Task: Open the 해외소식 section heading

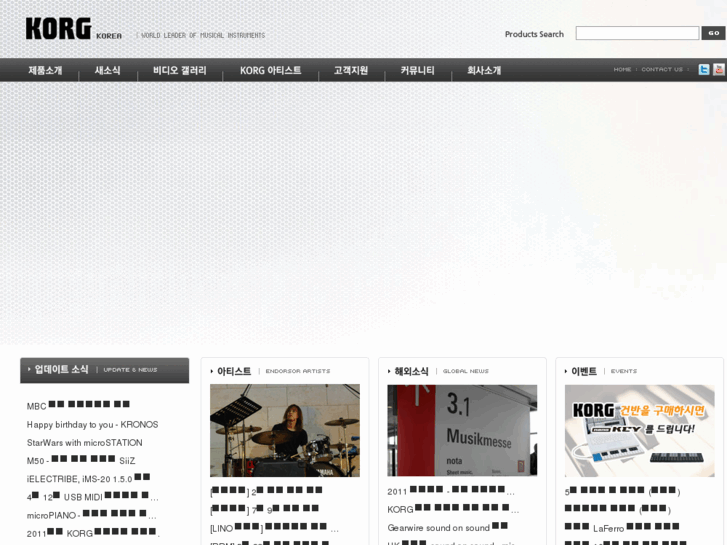Action: [x=411, y=371]
